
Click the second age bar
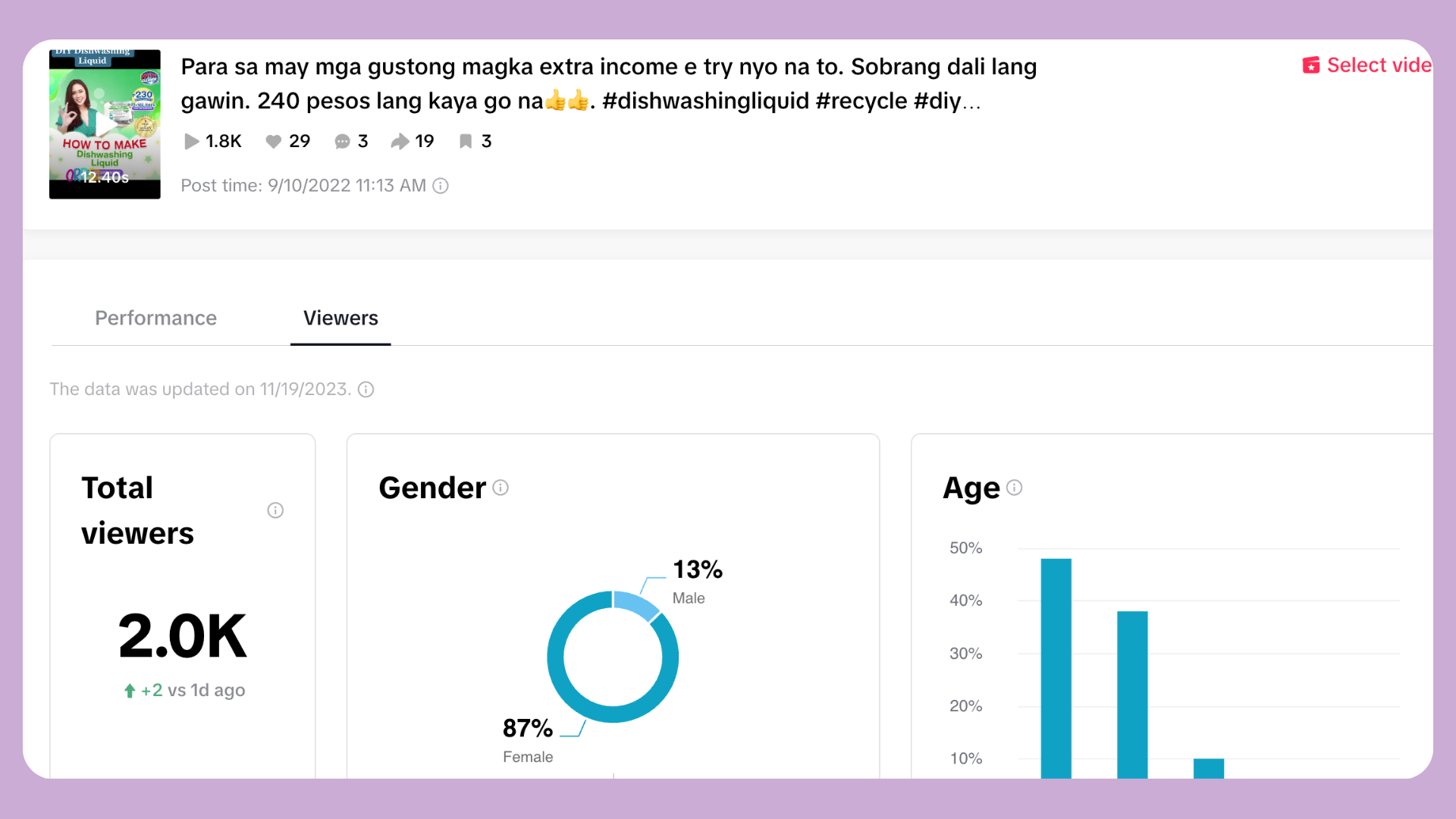coord(1132,694)
